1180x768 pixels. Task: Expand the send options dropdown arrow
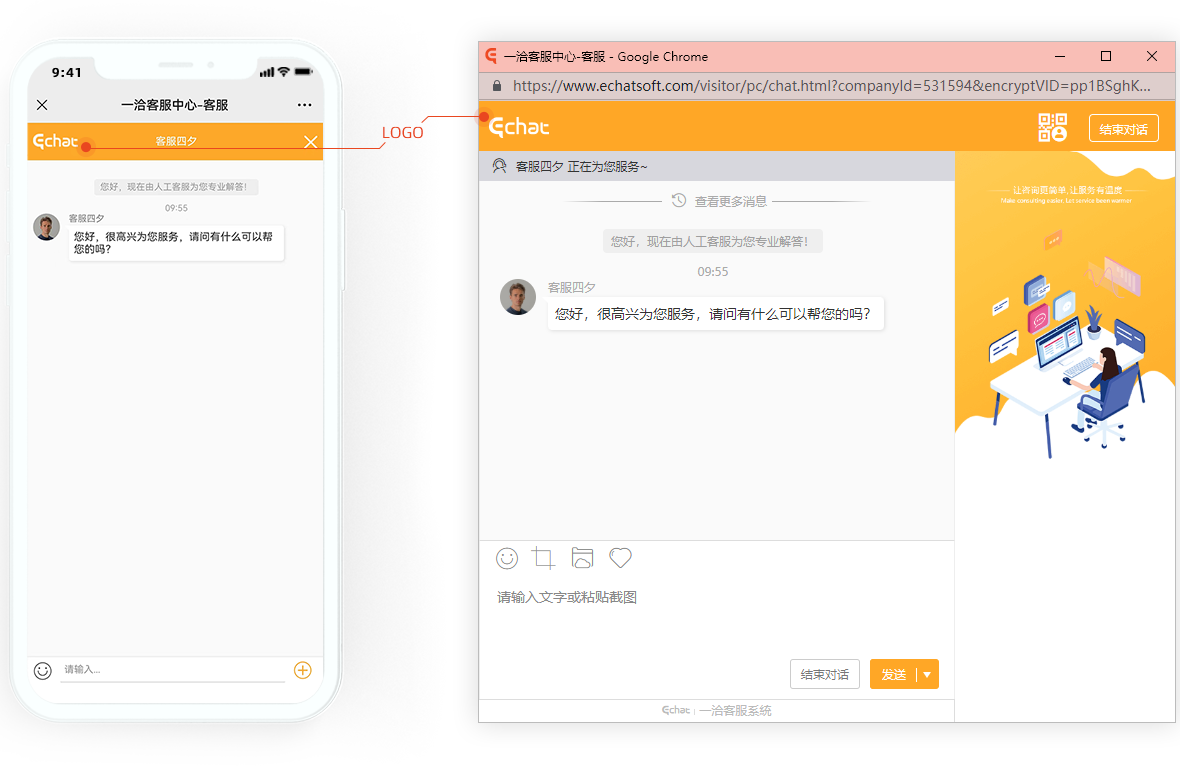[x=927, y=675]
